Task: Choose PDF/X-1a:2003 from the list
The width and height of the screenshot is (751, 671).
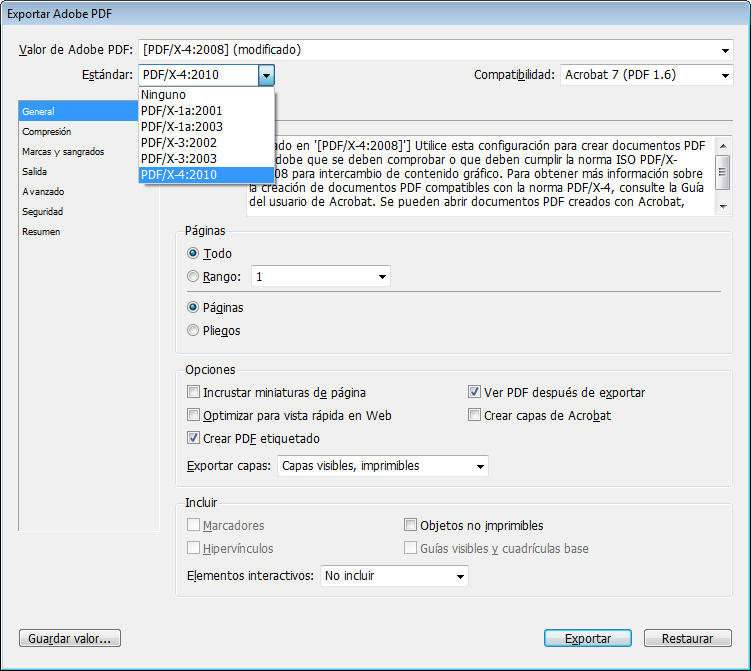Action: pos(206,126)
